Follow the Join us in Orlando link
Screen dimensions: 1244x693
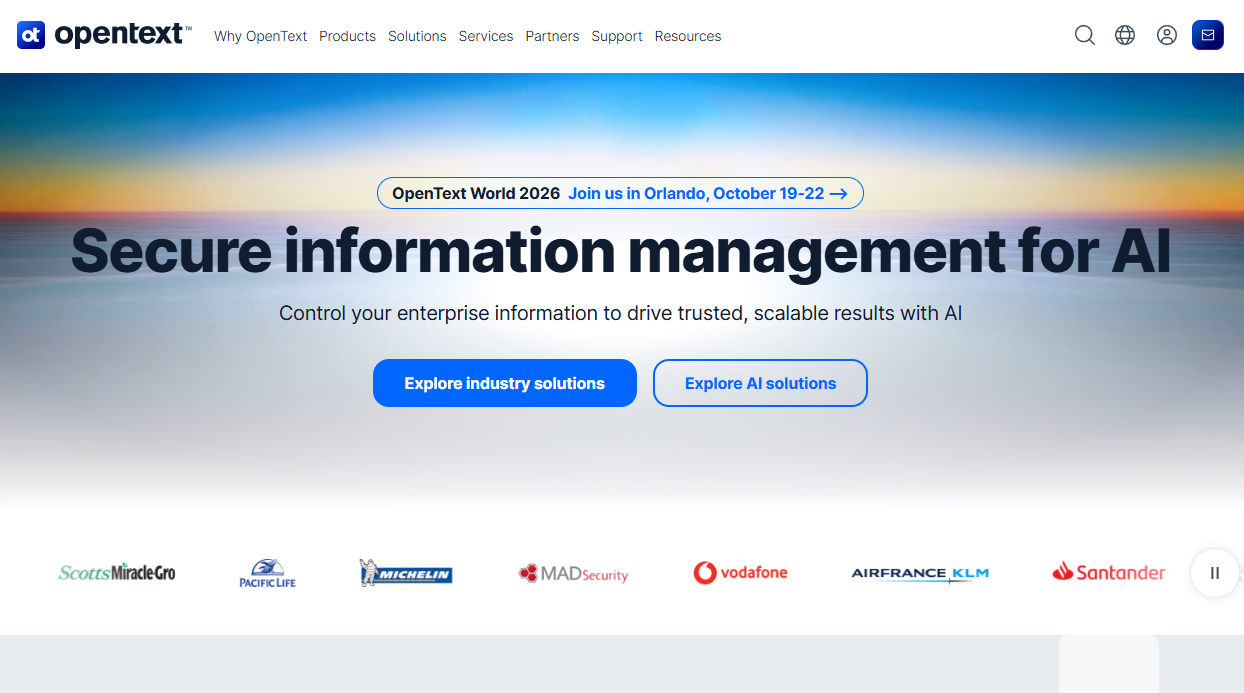click(x=708, y=193)
